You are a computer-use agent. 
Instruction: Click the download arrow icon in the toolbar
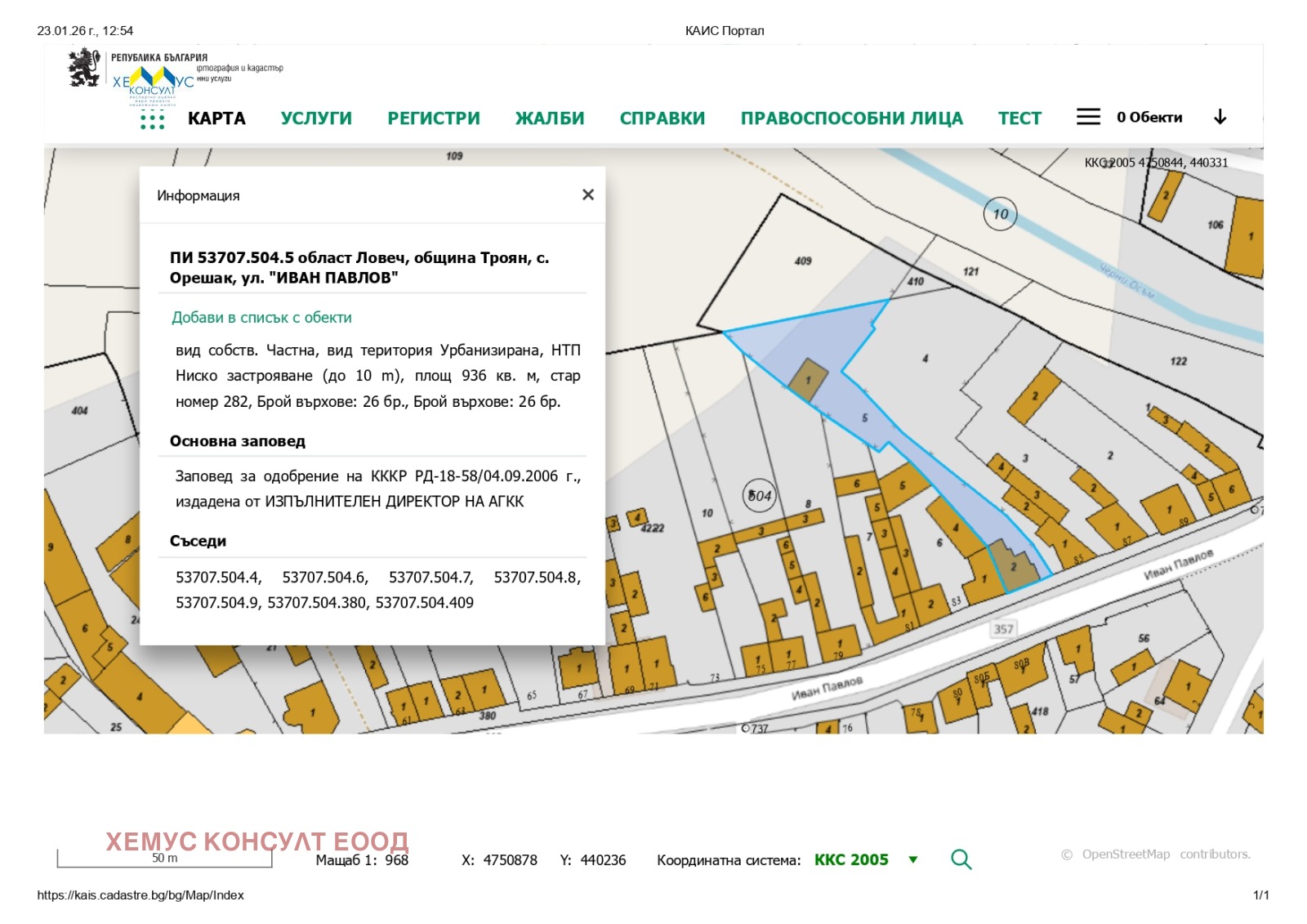pos(1220,117)
